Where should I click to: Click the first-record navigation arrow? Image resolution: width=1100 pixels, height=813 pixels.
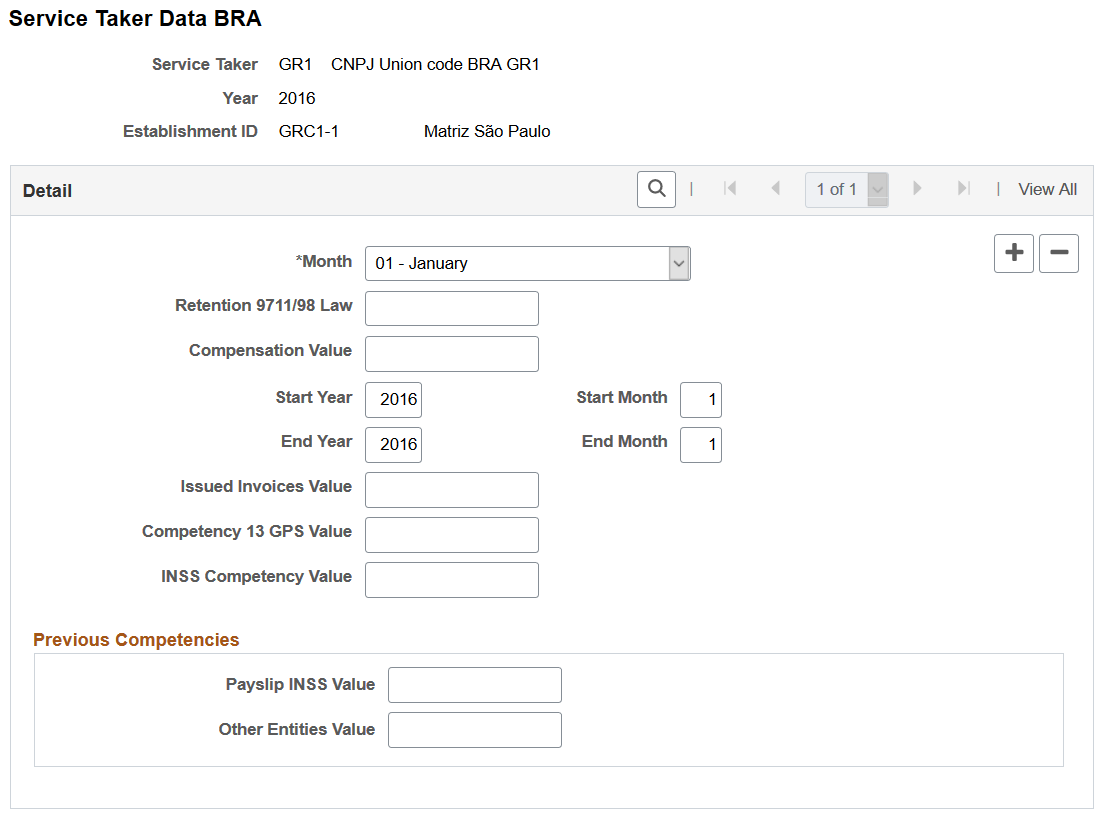click(x=730, y=188)
